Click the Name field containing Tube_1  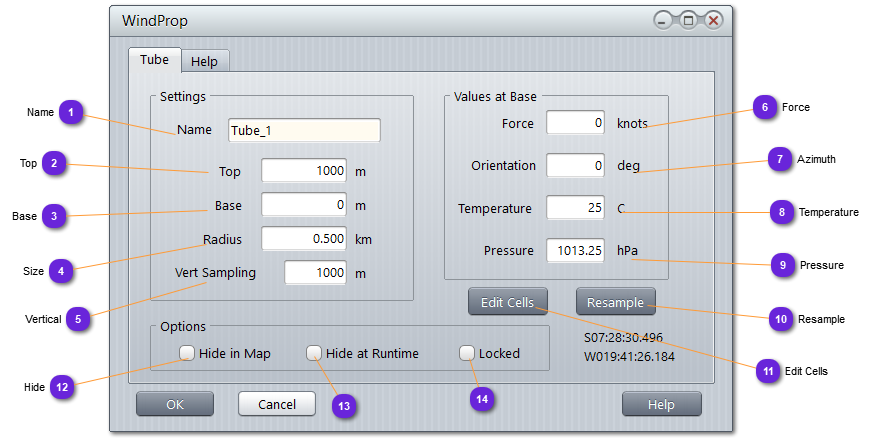click(304, 131)
